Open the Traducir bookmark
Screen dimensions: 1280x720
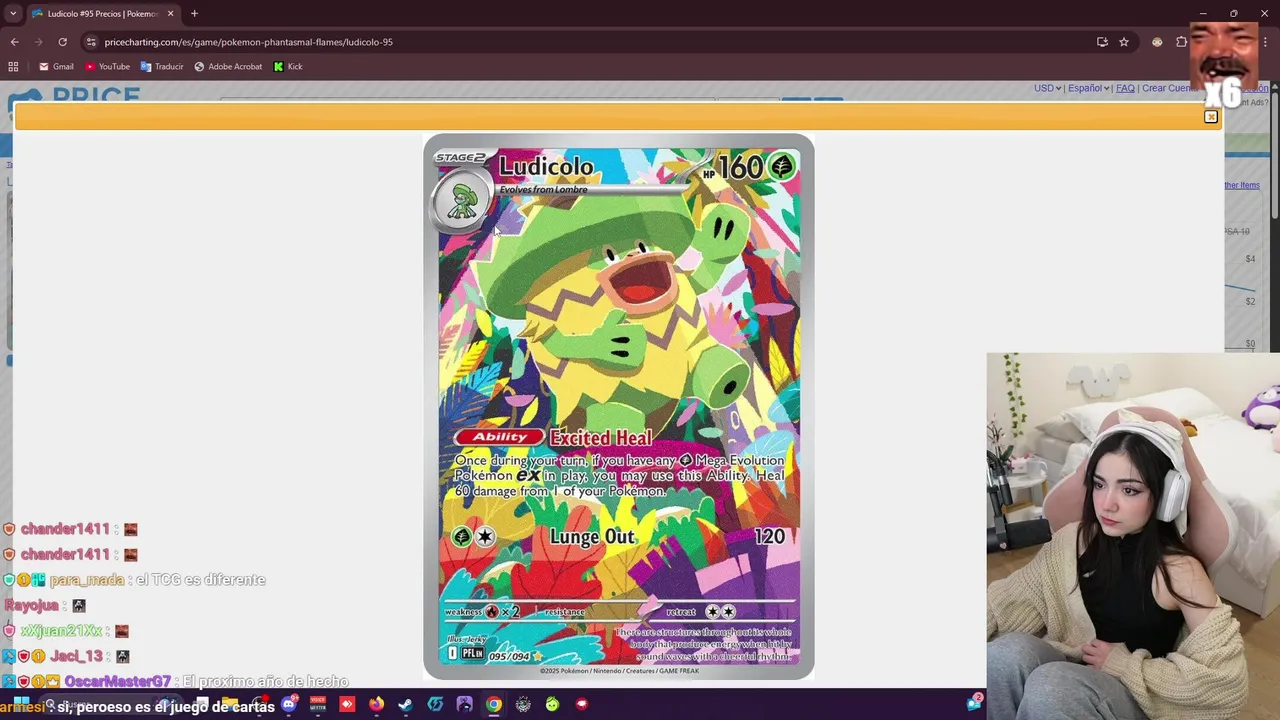point(161,67)
